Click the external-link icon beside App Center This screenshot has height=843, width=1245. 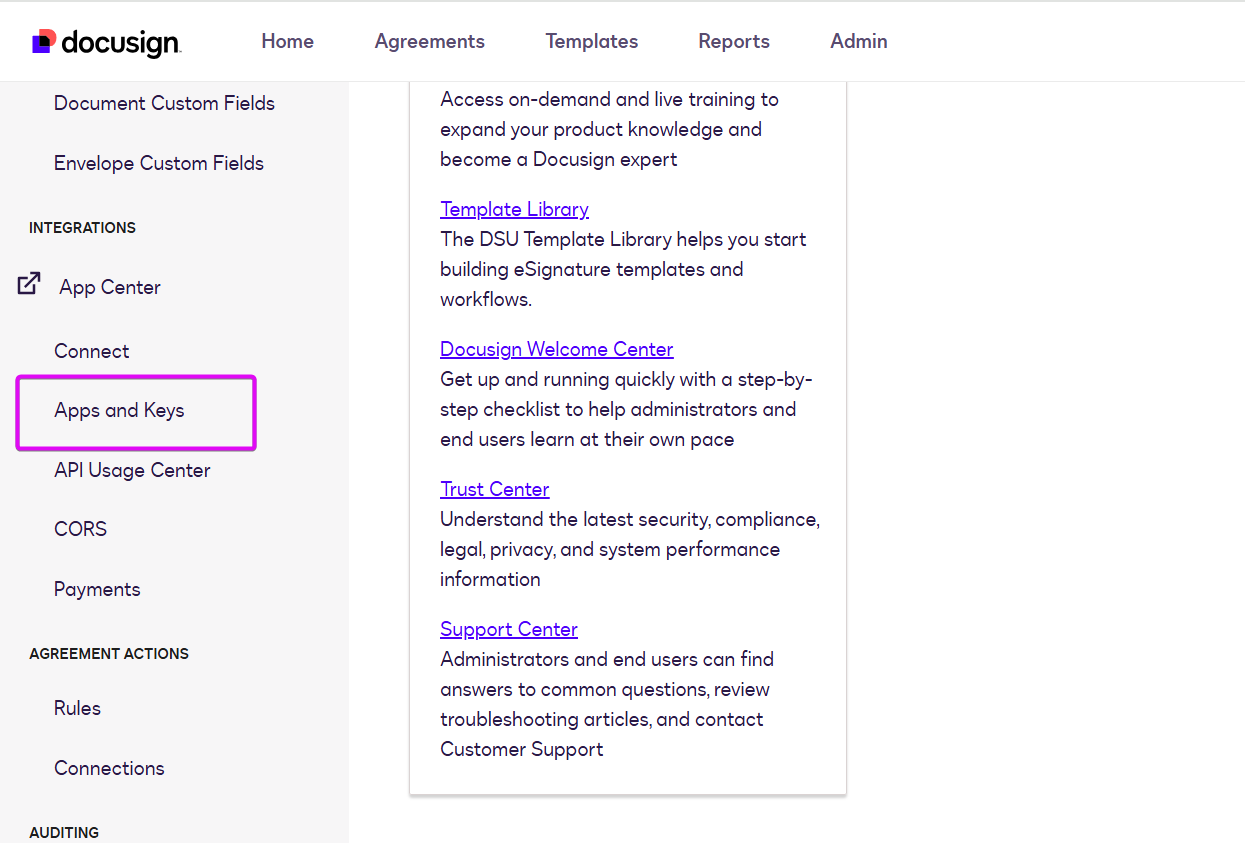point(28,283)
